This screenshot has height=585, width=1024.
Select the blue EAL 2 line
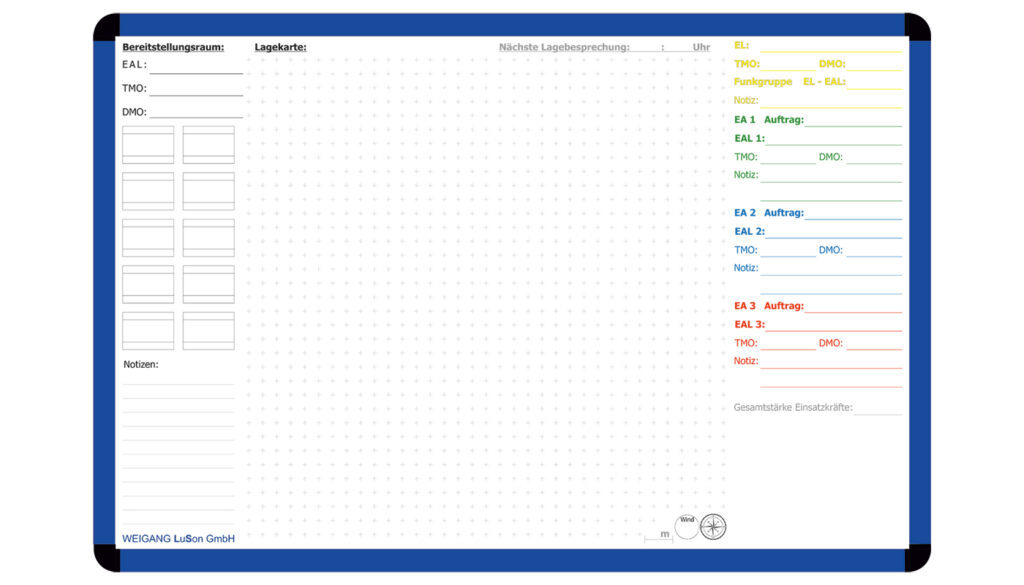click(833, 233)
